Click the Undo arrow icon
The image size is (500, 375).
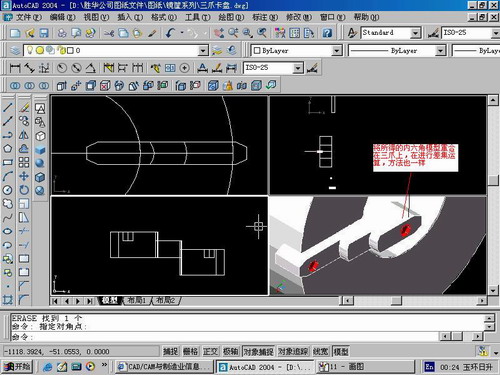tap(170, 33)
